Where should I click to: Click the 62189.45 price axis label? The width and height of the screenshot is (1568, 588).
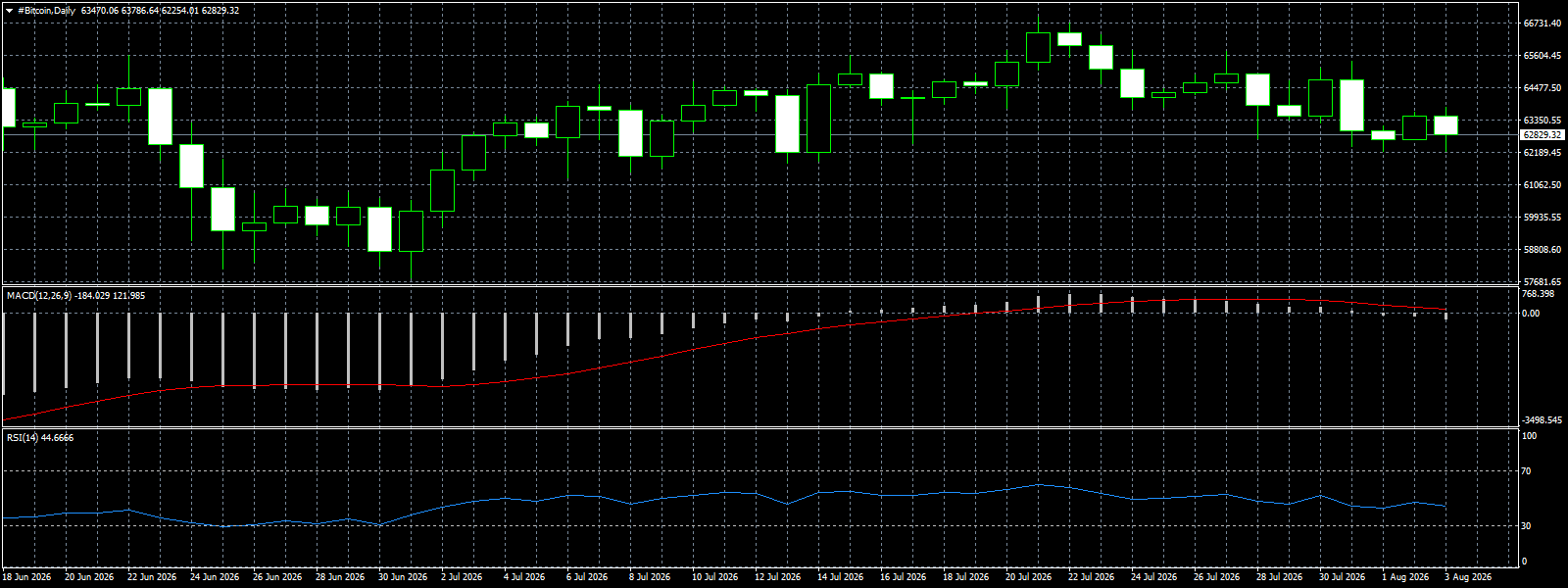click(1543, 153)
